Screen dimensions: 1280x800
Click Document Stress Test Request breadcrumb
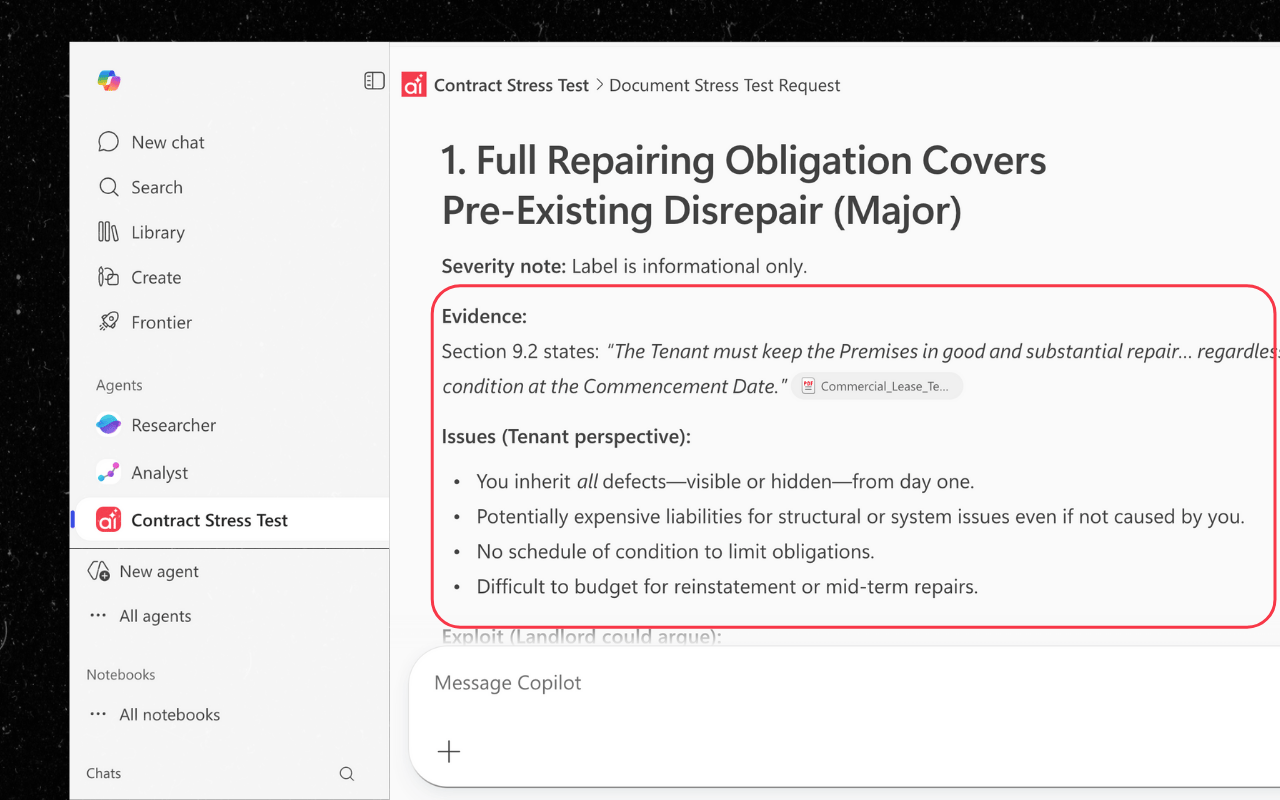coord(724,85)
